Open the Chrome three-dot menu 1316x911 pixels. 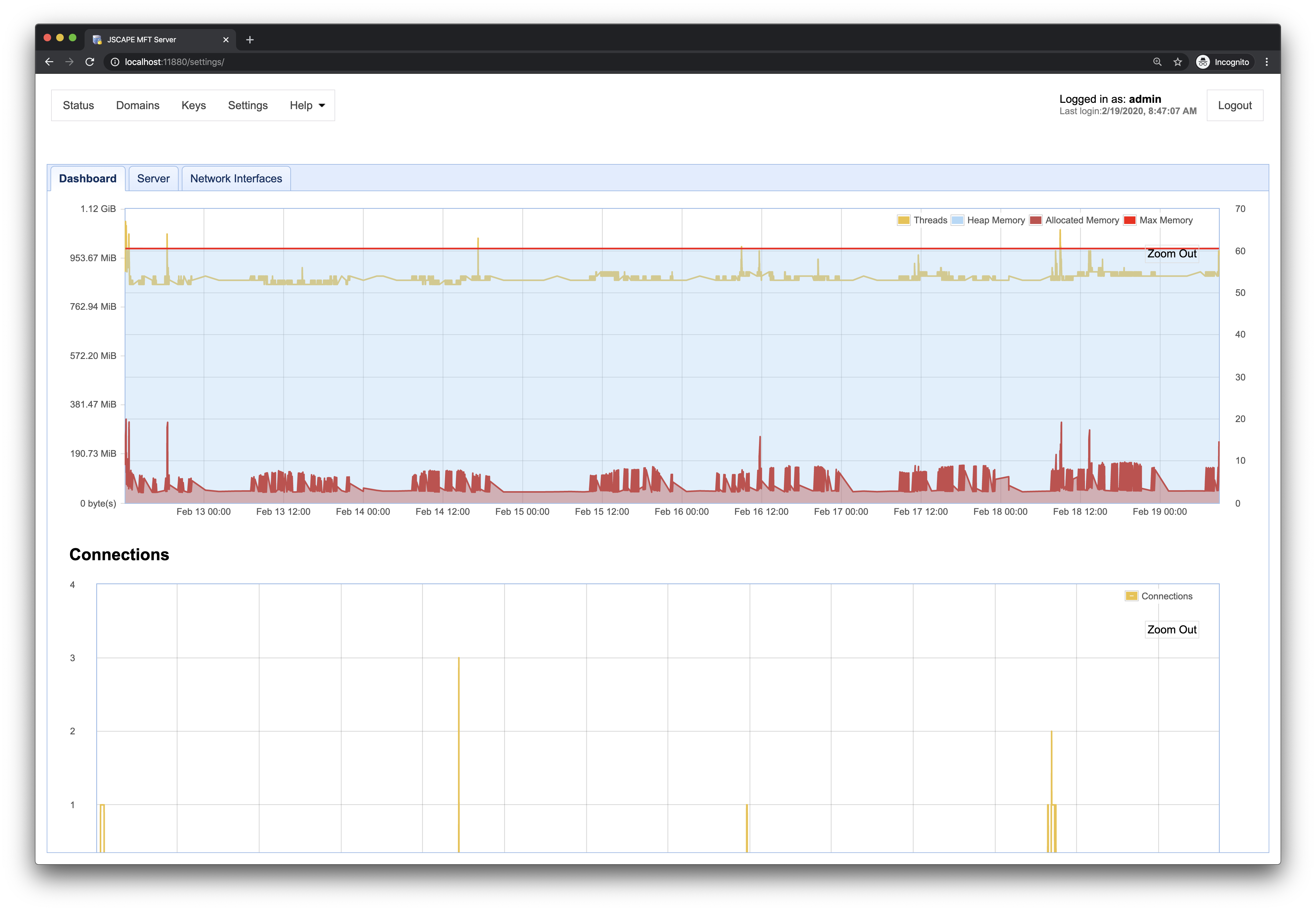pyautogui.click(x=1266, y=62)
